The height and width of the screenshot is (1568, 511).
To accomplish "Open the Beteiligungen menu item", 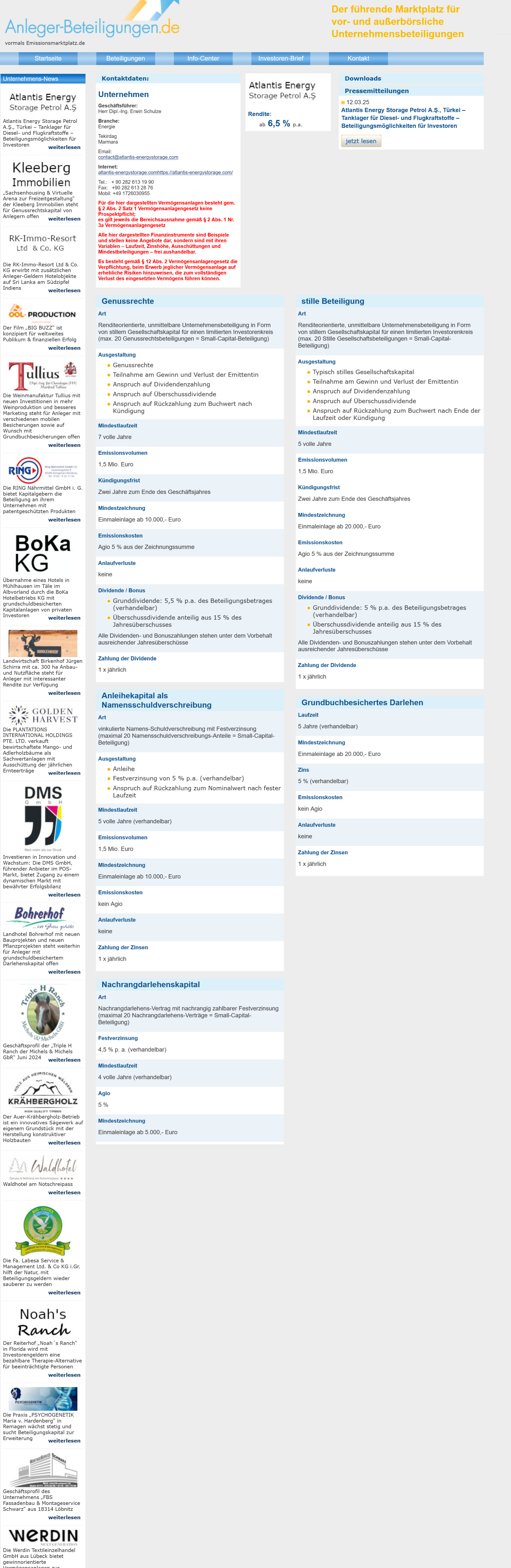I will 125,58.
